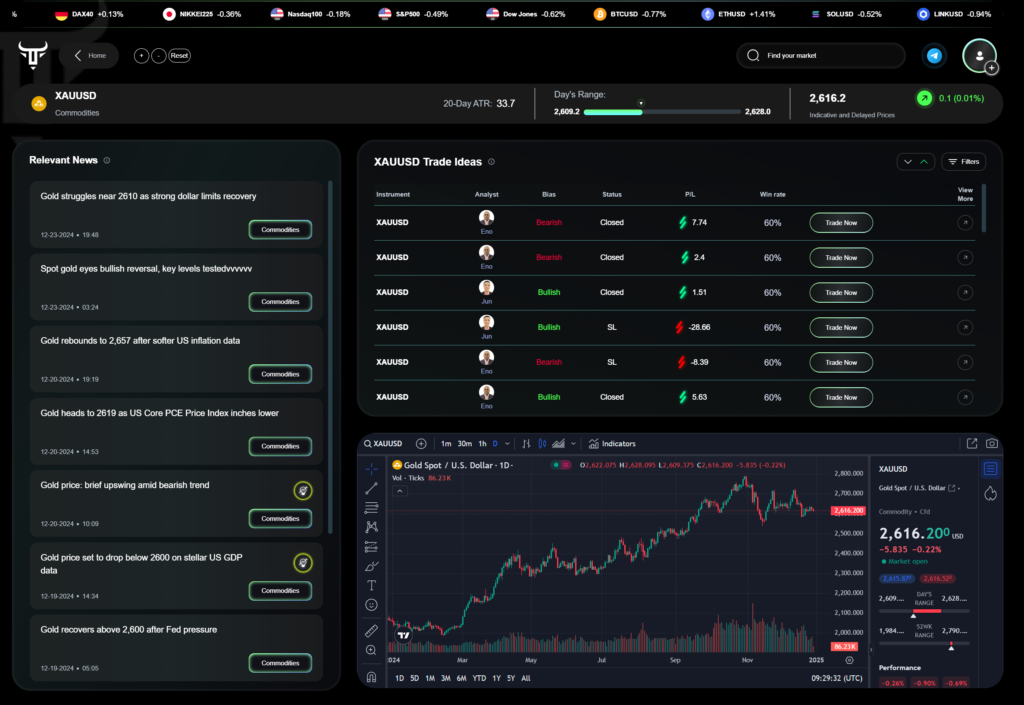Click the Find your market search field

tap(820, 56)
